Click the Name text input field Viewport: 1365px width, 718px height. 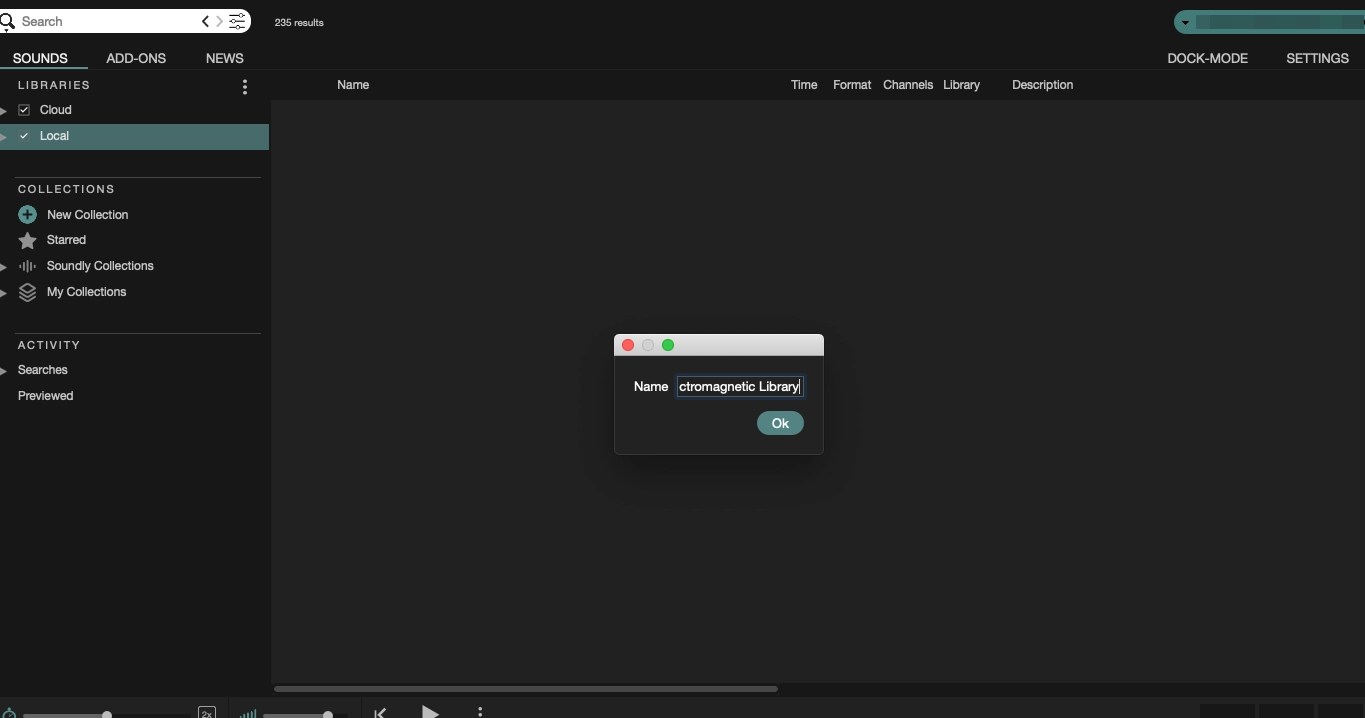[x=740, y=387]
